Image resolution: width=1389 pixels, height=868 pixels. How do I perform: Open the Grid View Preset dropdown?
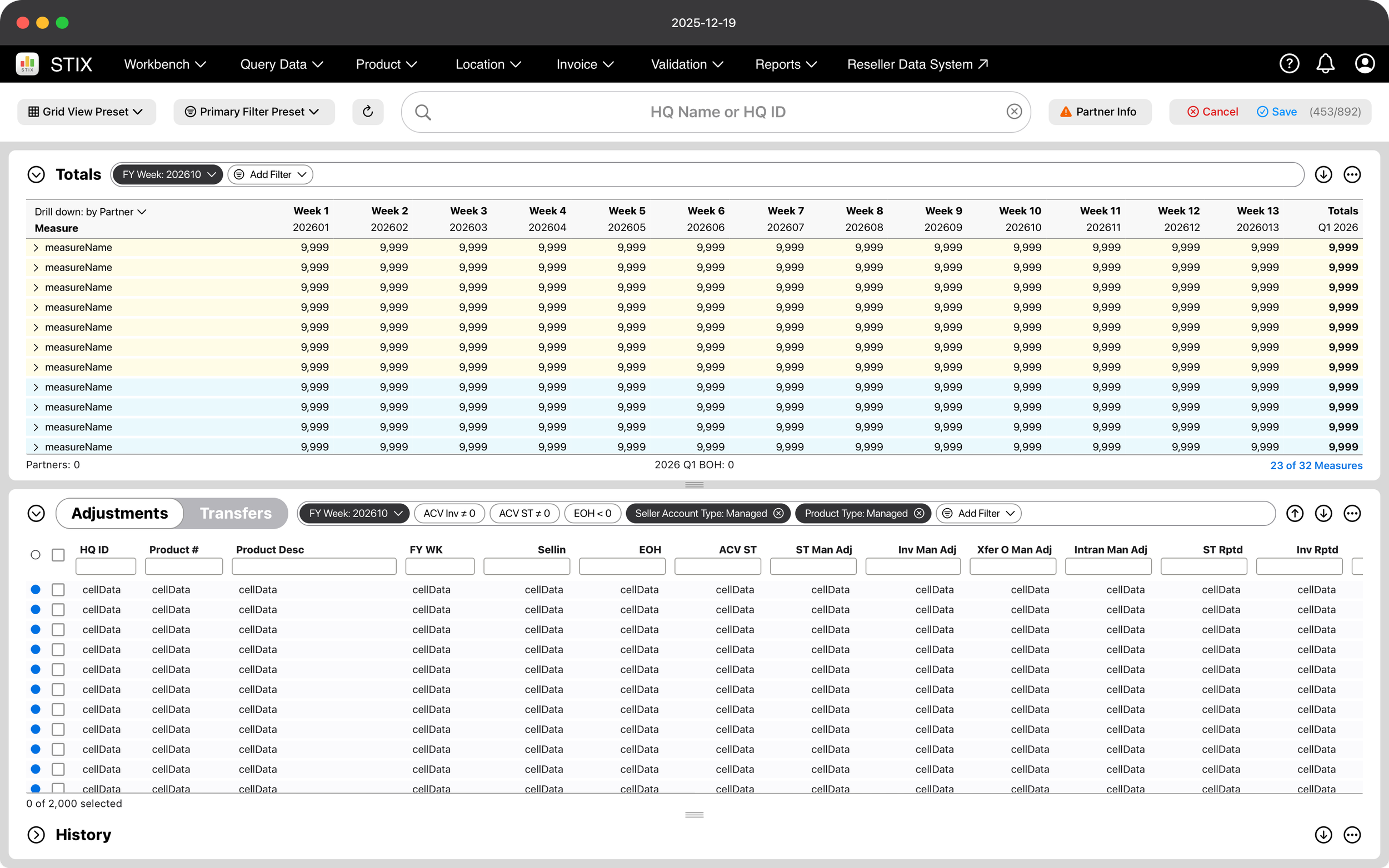click(86, 112)
